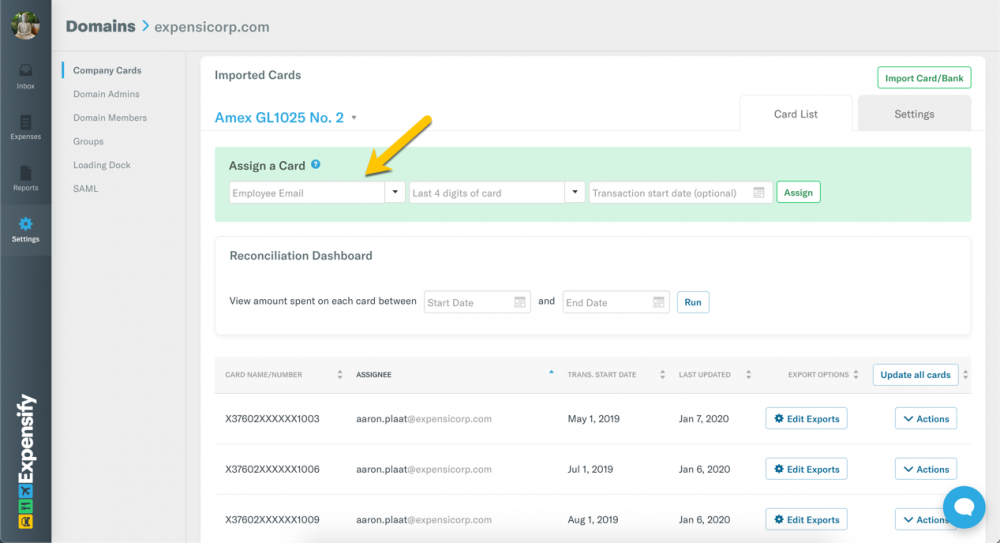
Task: Open Actions menu for card X37602XXXXXX1009
Action: click(926, 519)
